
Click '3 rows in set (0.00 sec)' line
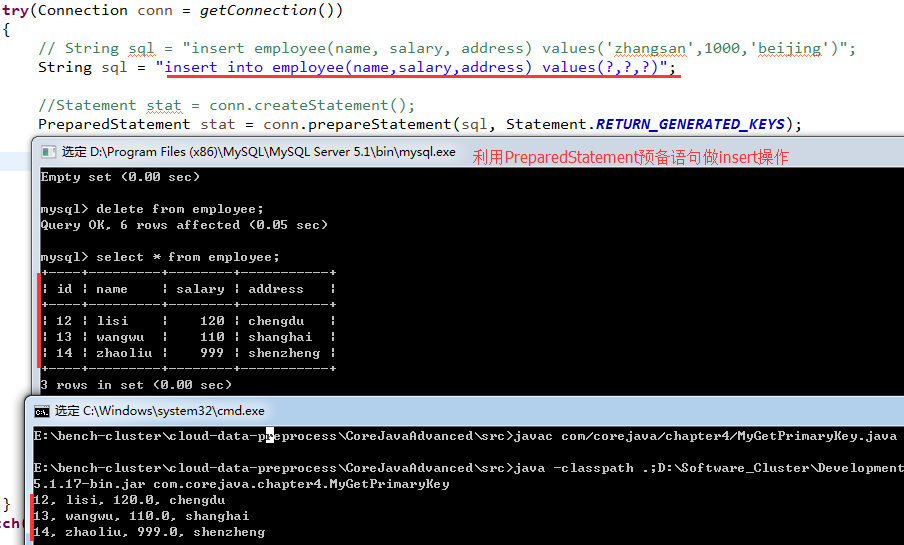point(136,385)
